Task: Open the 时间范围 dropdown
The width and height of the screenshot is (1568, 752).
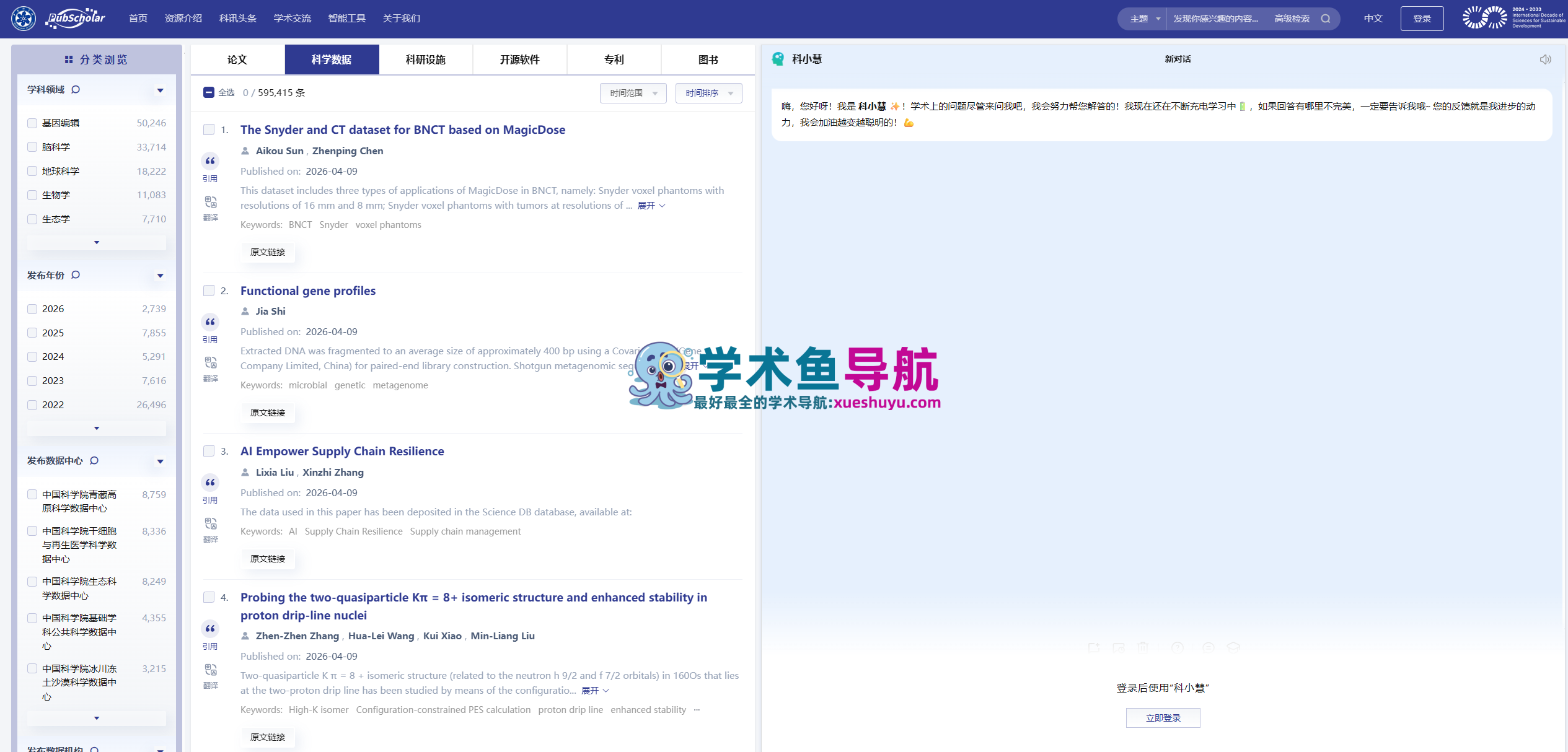Action: tap(633, 93)
